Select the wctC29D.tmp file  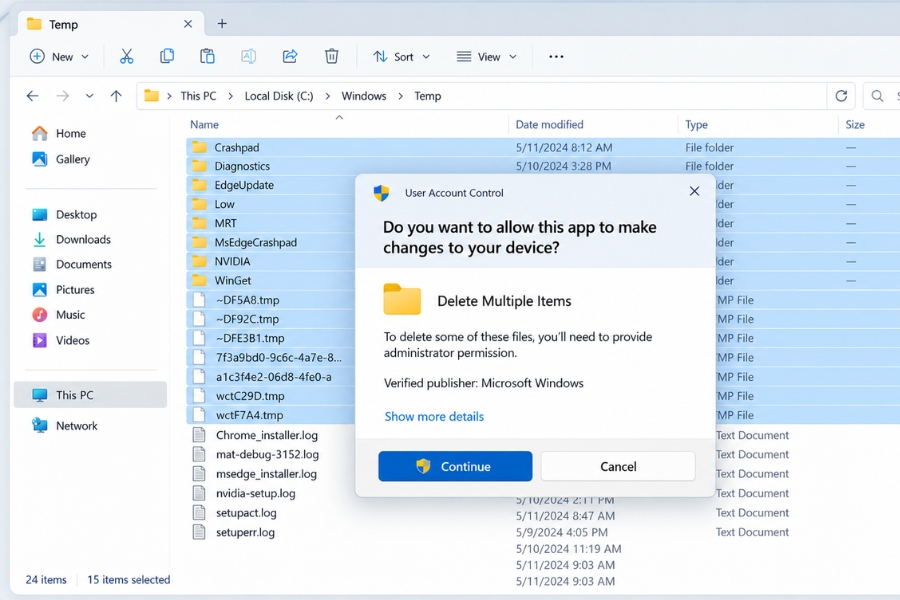(x=250, y=396)
